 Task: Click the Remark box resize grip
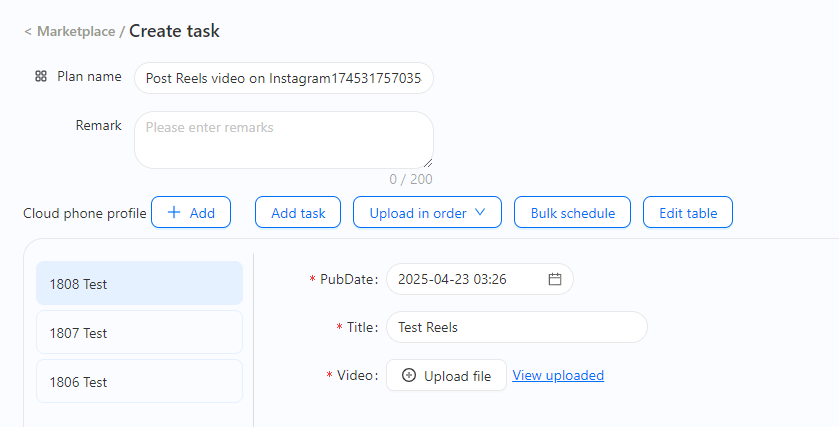point(428,163)
